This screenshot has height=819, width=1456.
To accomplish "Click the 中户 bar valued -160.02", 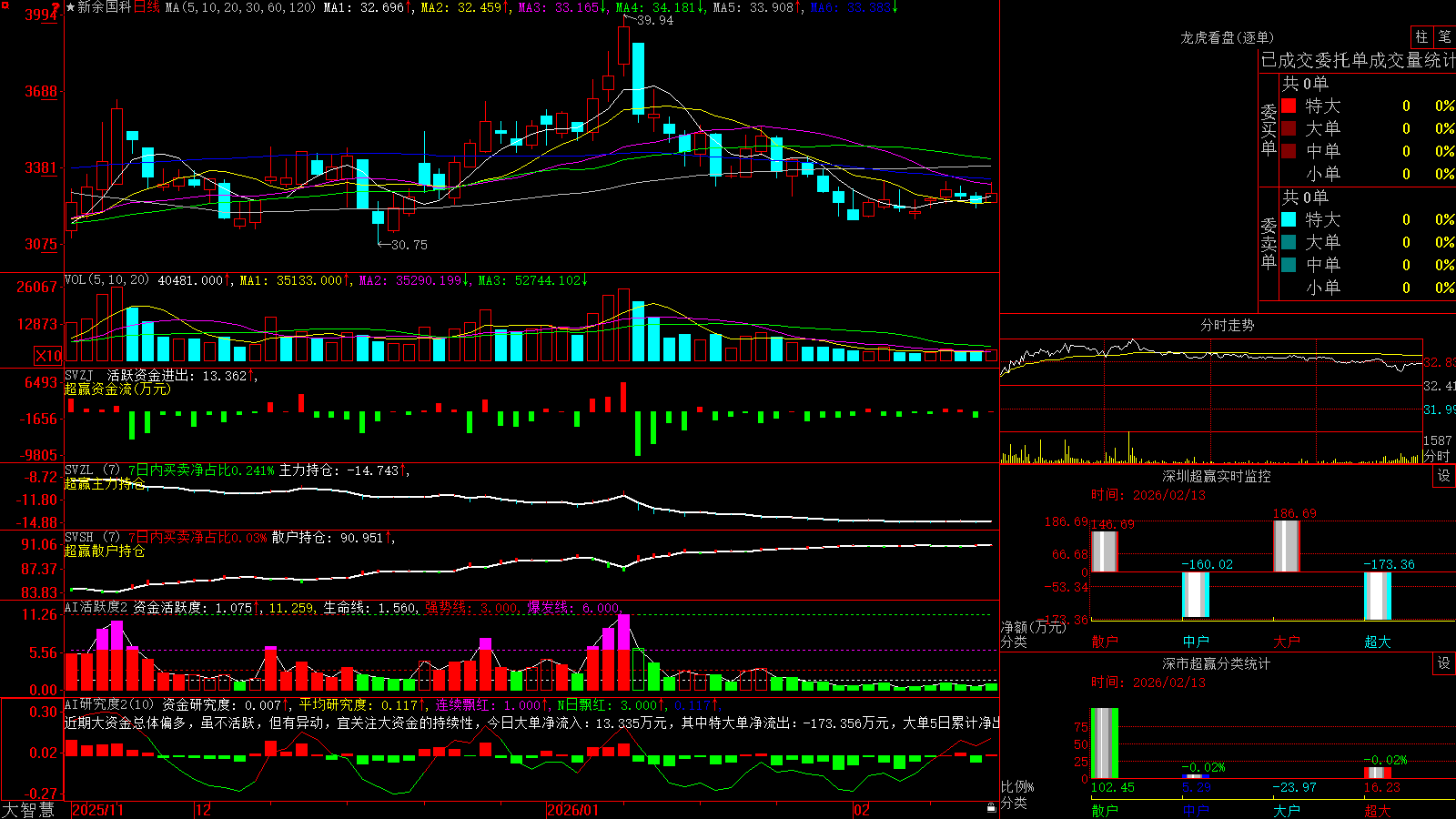I will 1196,595.
